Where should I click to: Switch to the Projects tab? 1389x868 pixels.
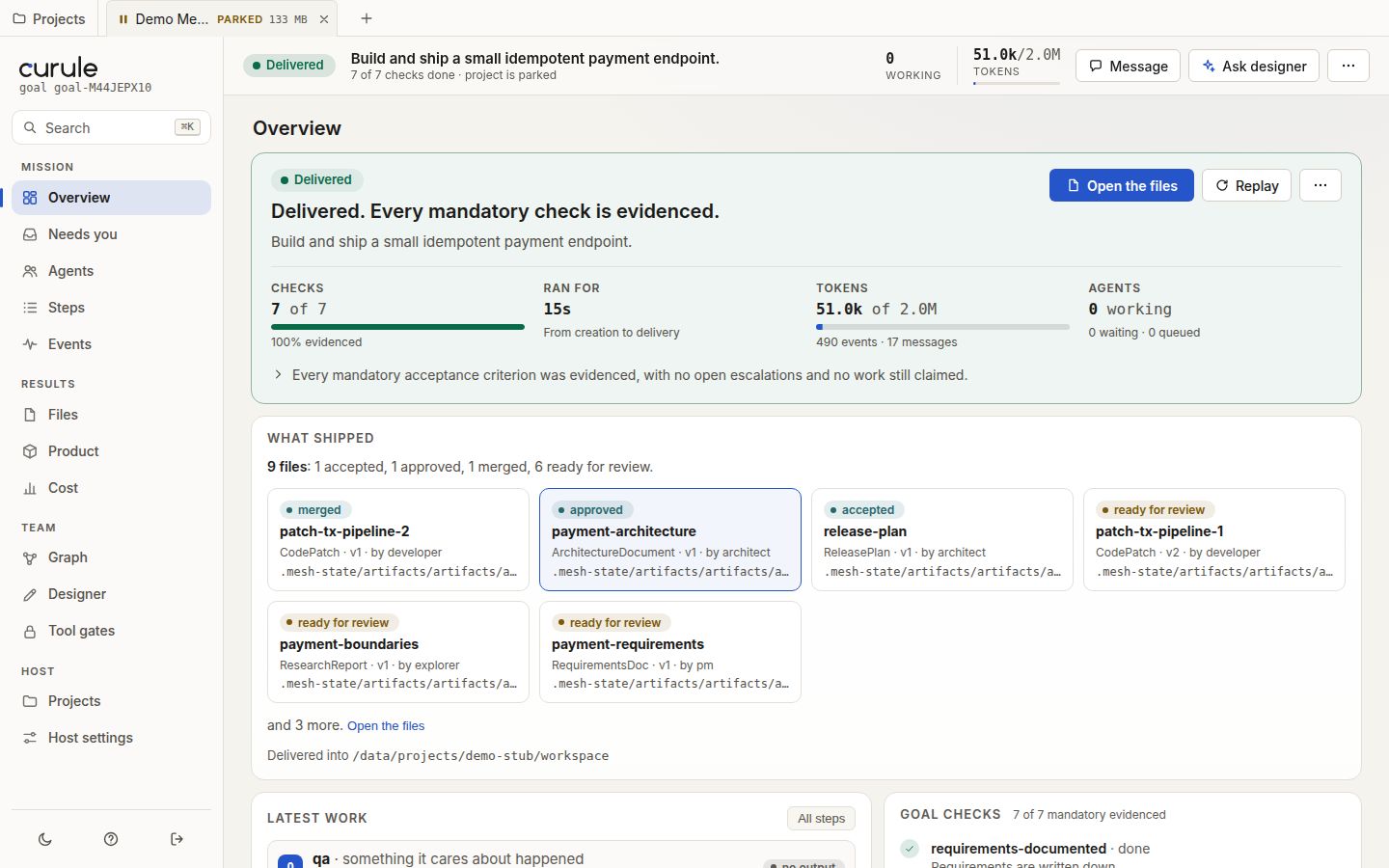49,18
